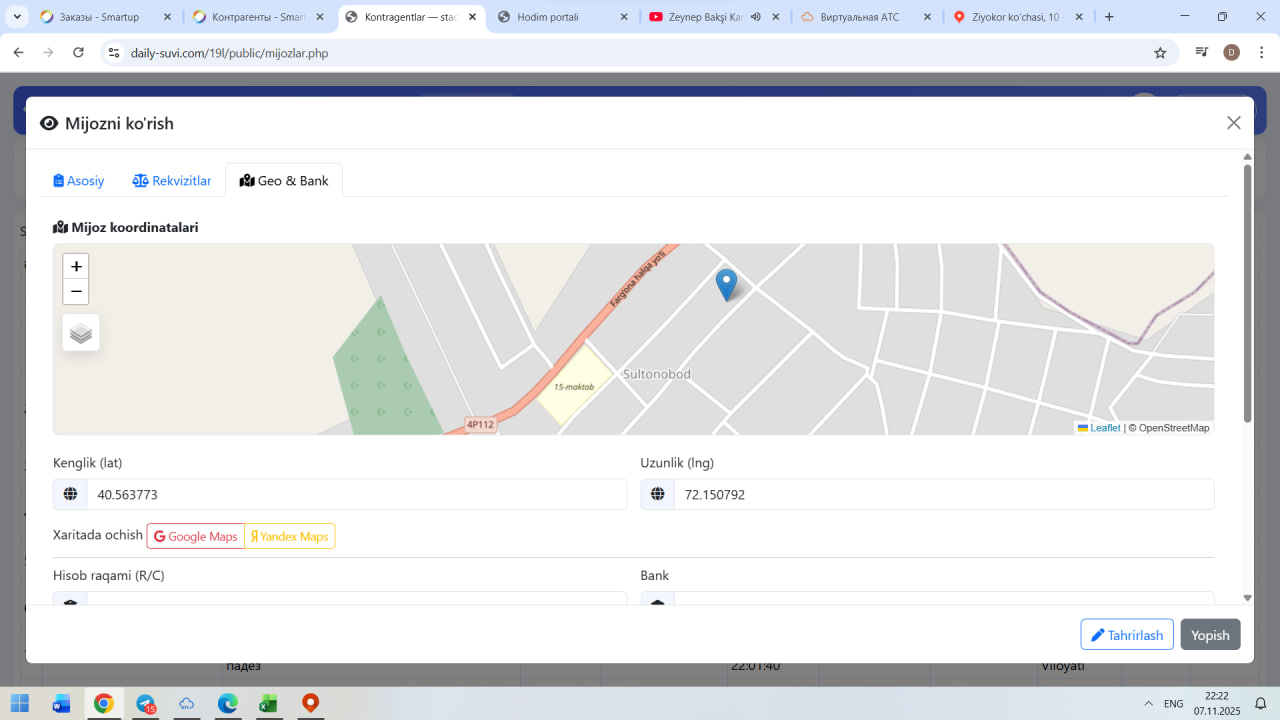1280x720 pixels.
Task: Click scroll-down arrow of dialog scrollbar
Action: pyautogui.click(x=1247, y=598)
